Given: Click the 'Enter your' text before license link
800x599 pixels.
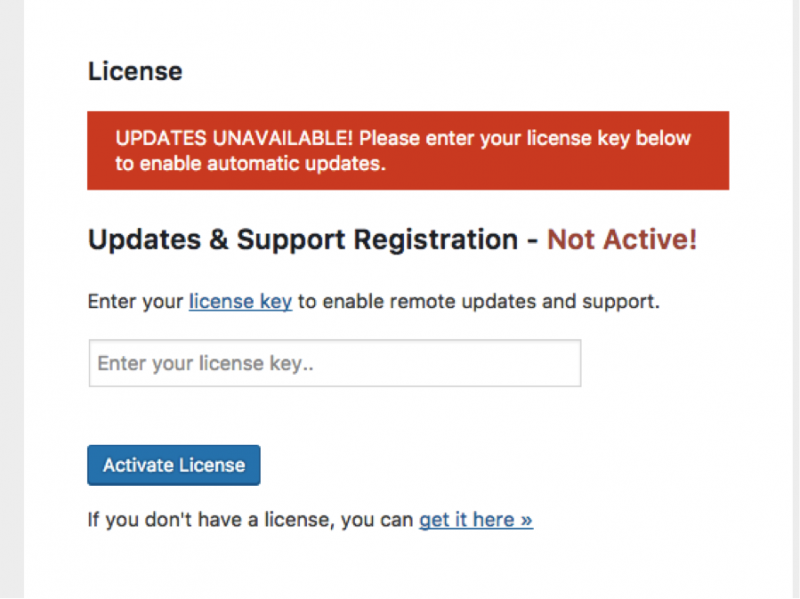Looking at the screenshot, I should 135,302.
